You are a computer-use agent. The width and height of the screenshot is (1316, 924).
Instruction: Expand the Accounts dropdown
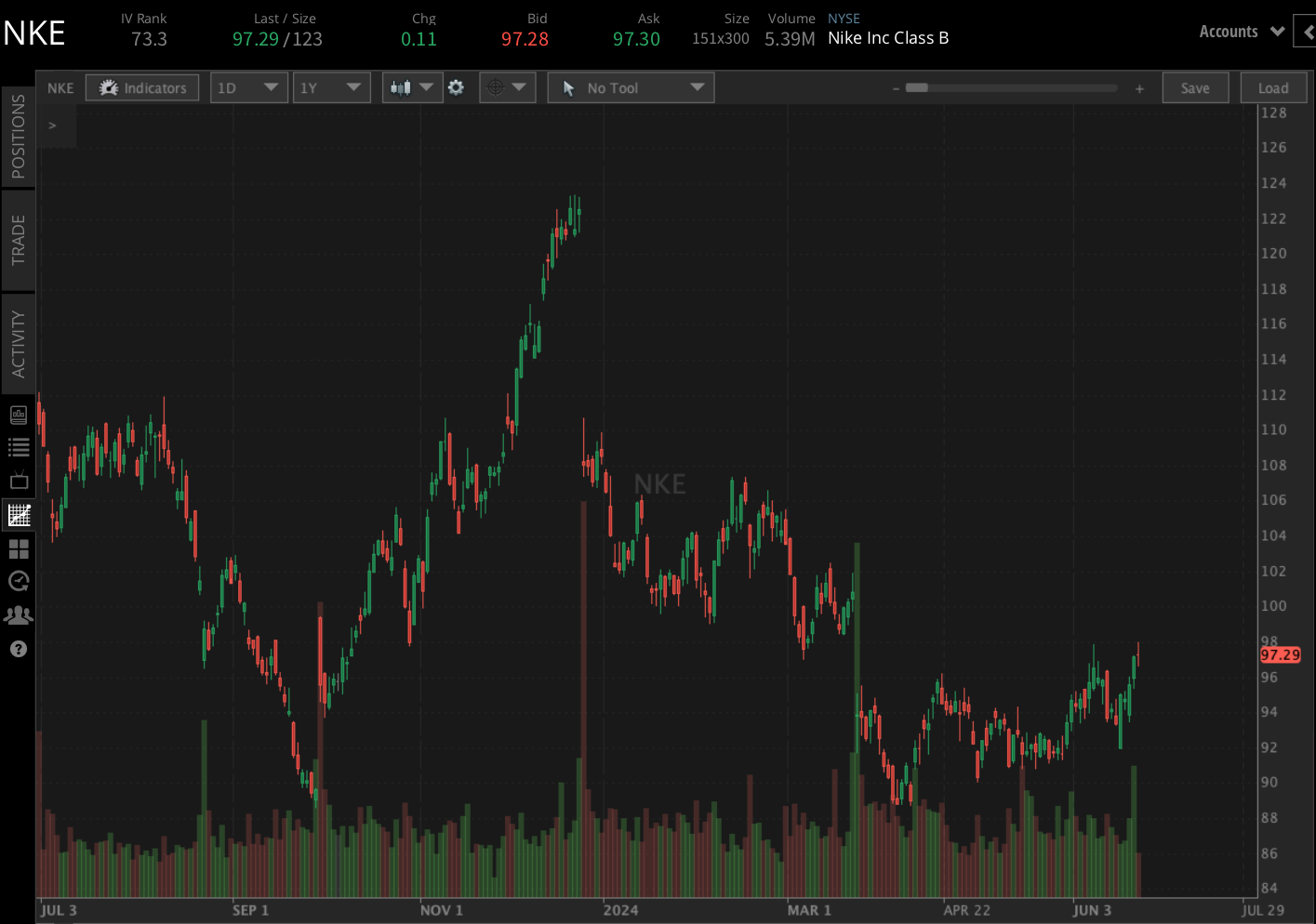[x=1241, y=31]
